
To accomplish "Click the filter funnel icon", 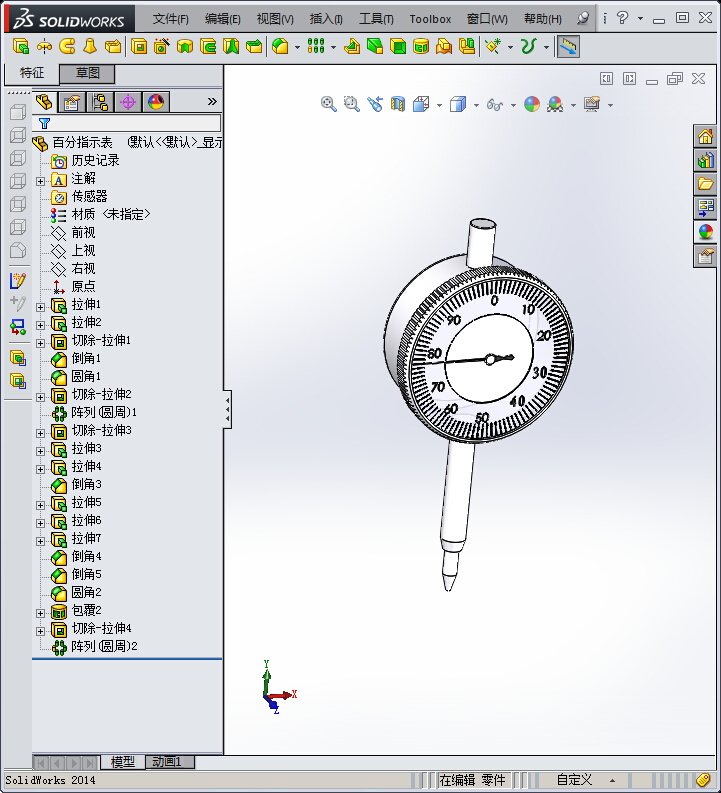I will [x=44, y=123].
